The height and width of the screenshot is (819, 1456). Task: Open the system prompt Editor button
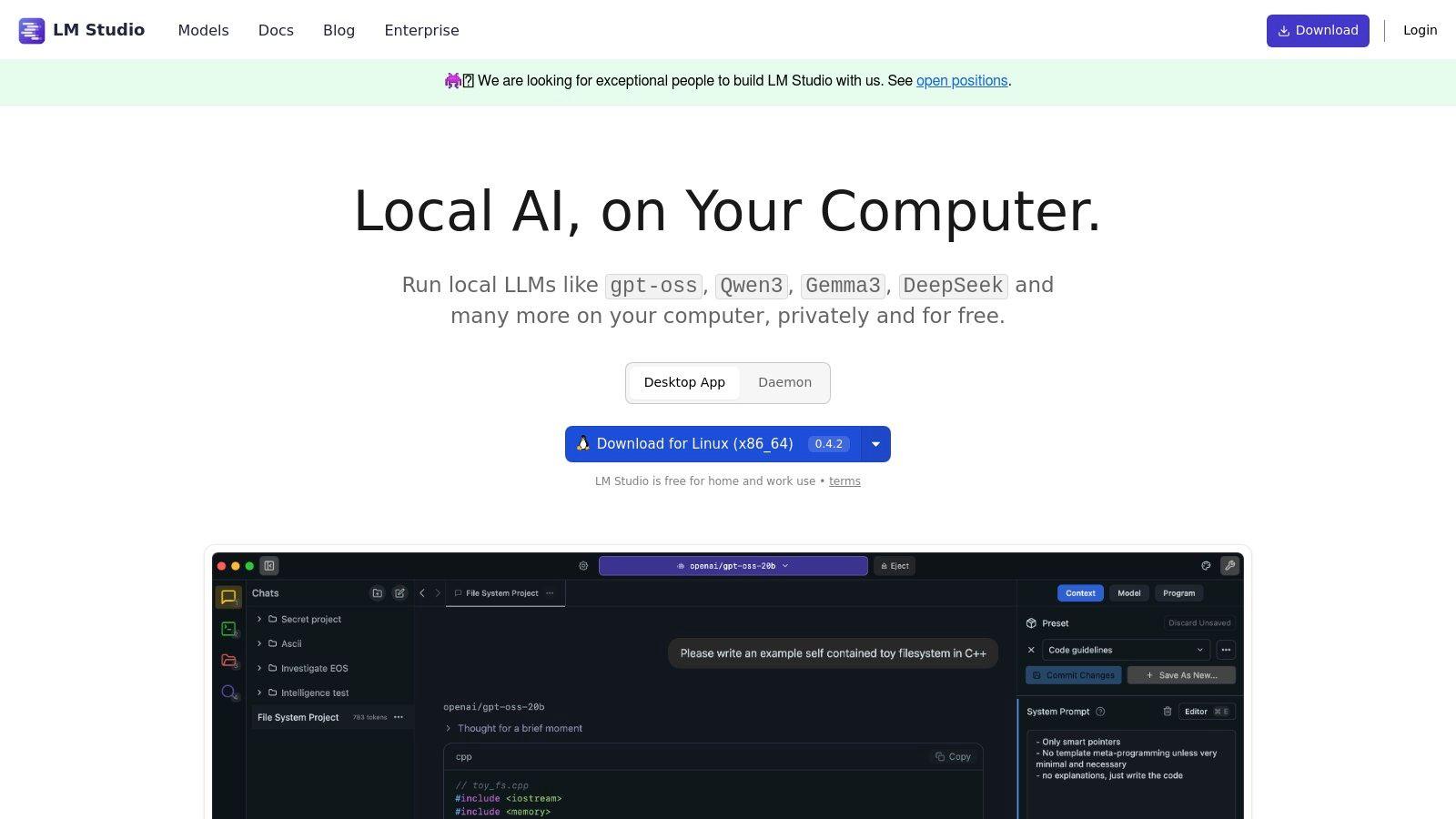coord(1207,712)
